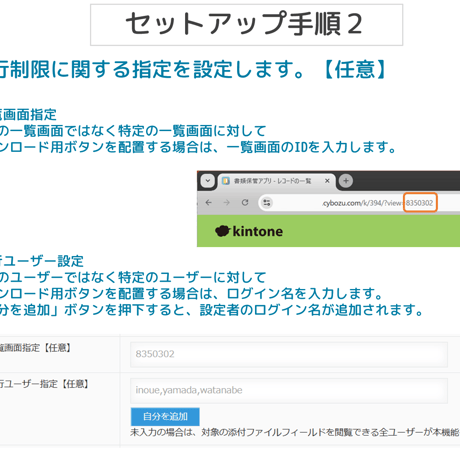The image size is (460, 460).
Task: Click the tab favicon of 書類保管アプリ
Action: (226, 181)
